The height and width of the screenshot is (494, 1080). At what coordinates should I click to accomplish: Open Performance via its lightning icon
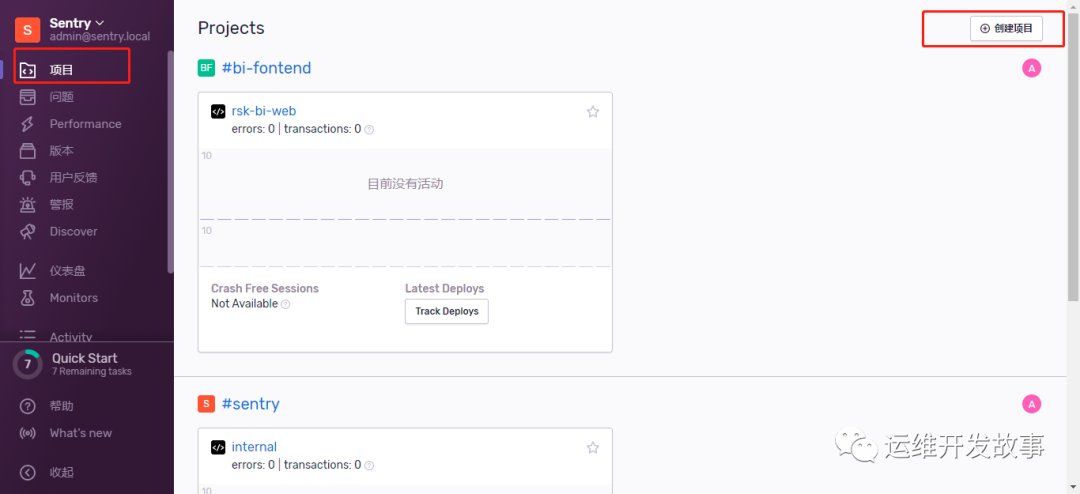coord(28,124)
